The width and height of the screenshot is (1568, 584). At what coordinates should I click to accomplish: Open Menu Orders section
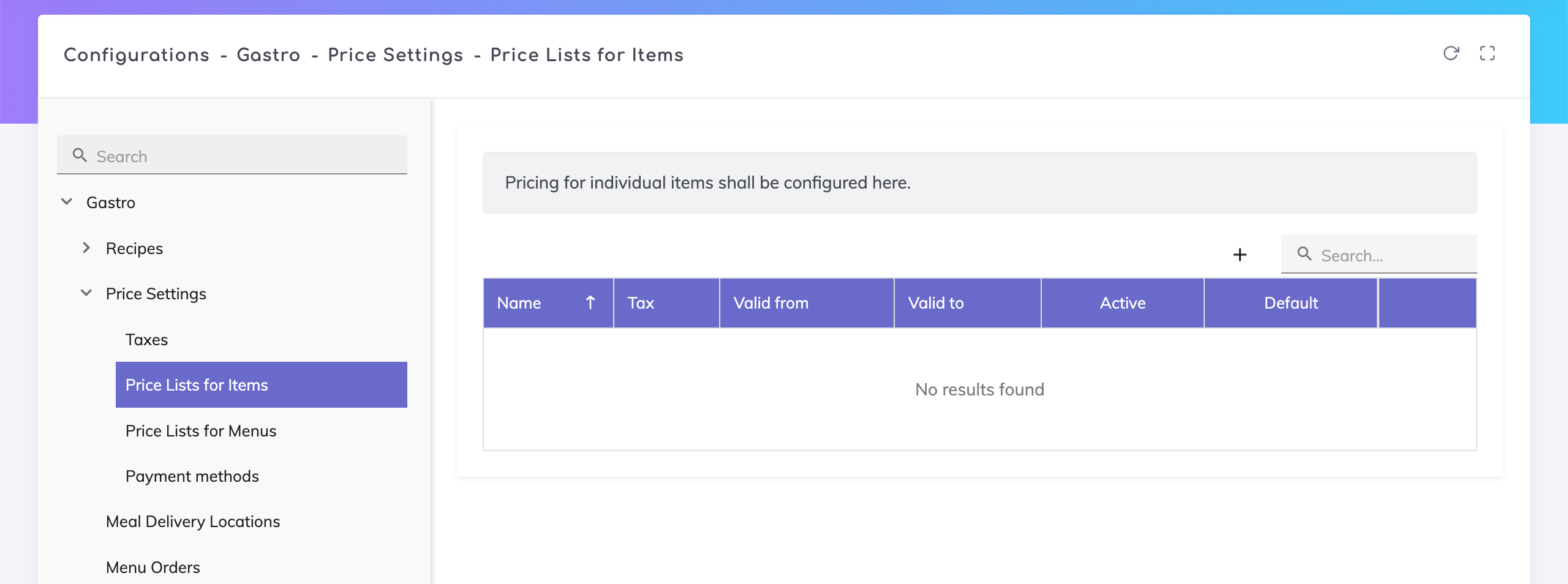(x=153, y=567)
